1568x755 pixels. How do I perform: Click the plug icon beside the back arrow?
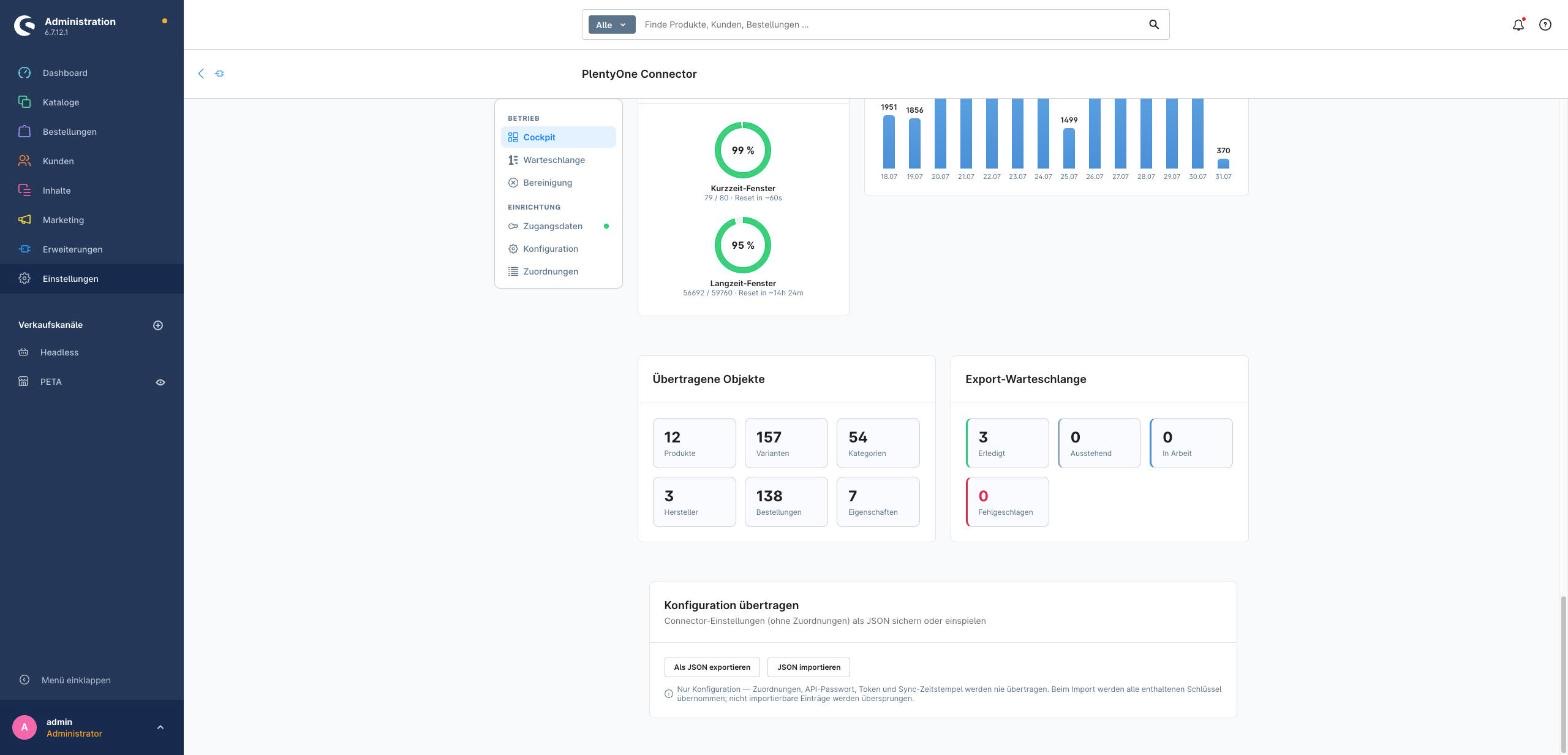[219, 73]
